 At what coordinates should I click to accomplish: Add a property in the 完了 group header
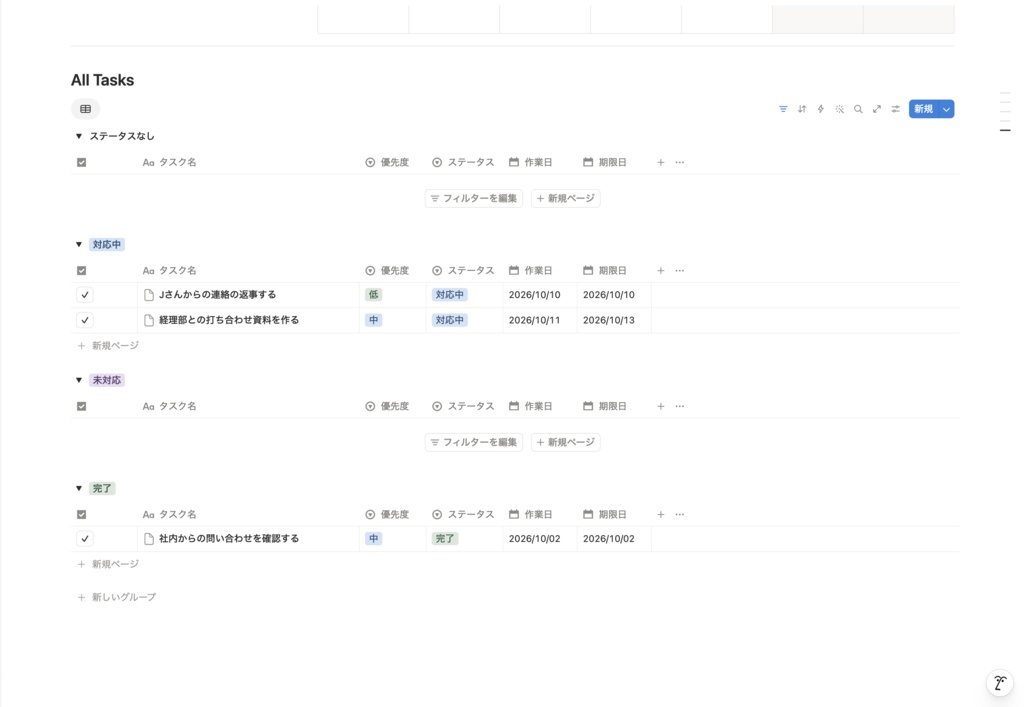[x=660, y=514]
